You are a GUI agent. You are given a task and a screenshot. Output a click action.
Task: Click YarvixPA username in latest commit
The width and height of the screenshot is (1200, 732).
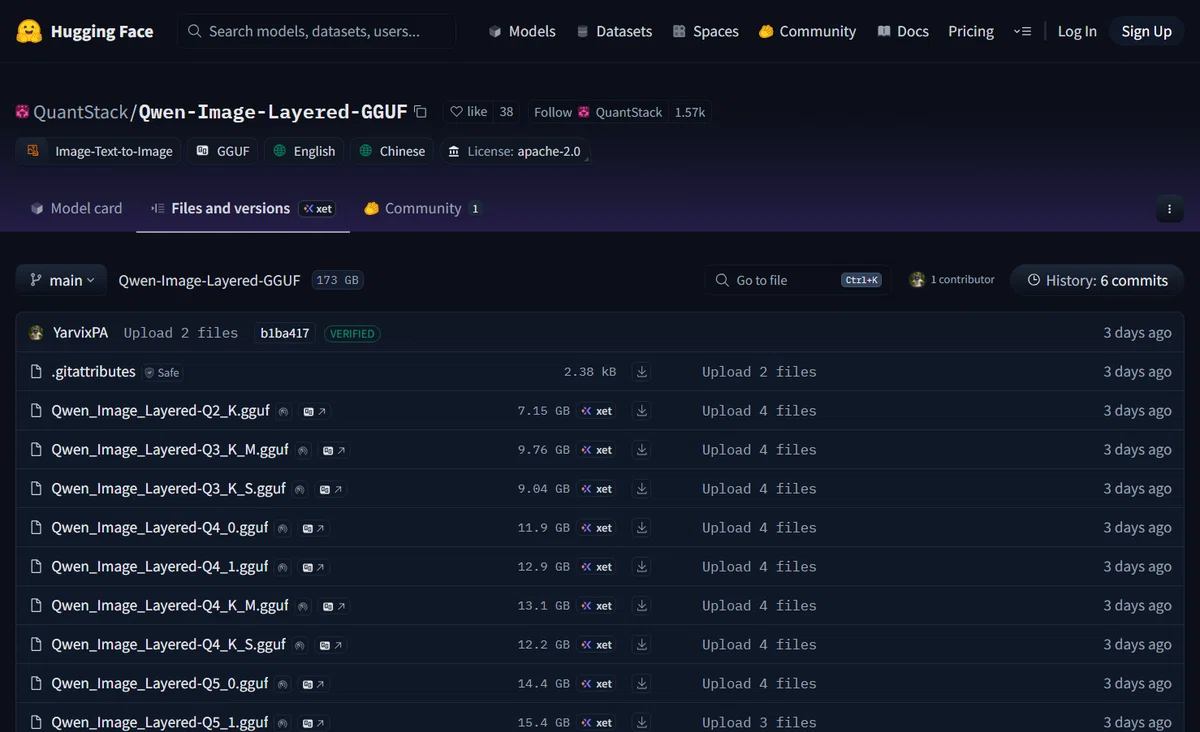coord(80,333)
